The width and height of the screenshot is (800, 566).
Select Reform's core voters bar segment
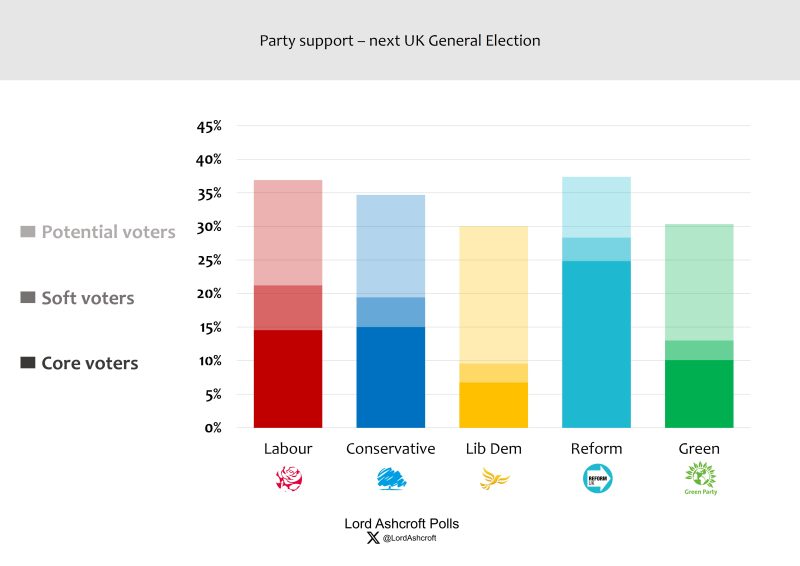pos(596,345)
